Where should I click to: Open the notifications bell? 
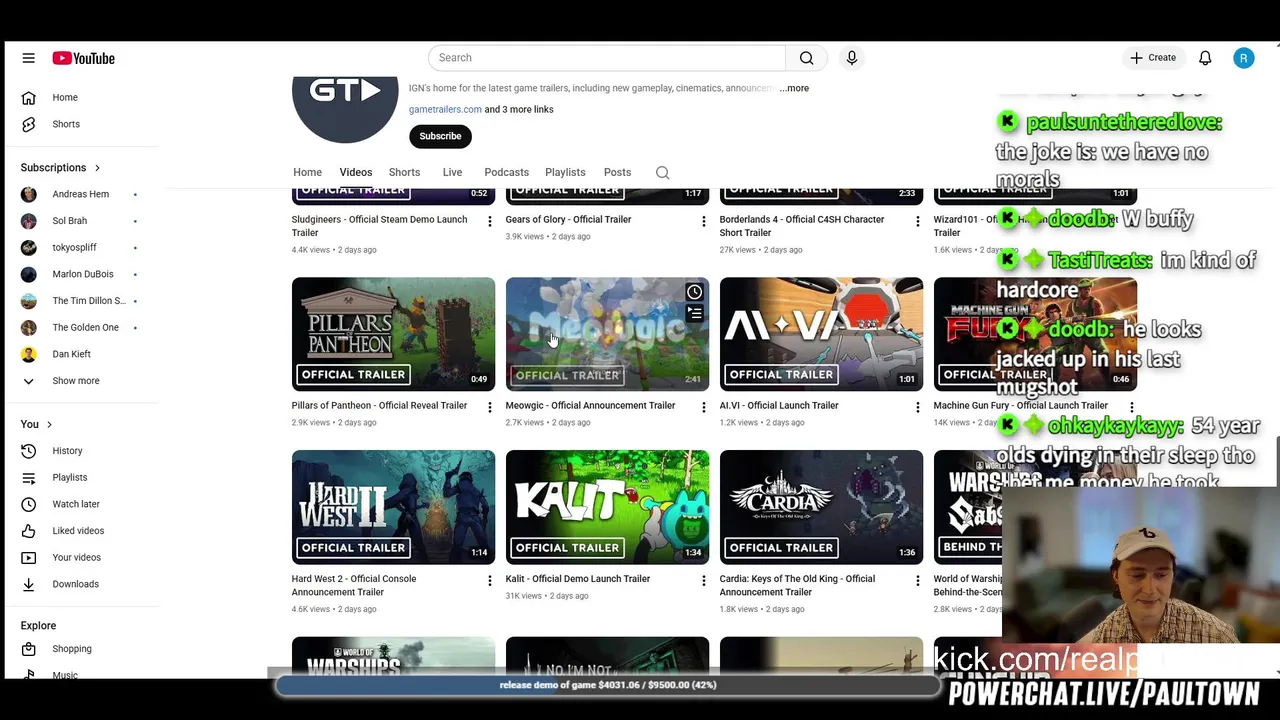[1205, 58]
